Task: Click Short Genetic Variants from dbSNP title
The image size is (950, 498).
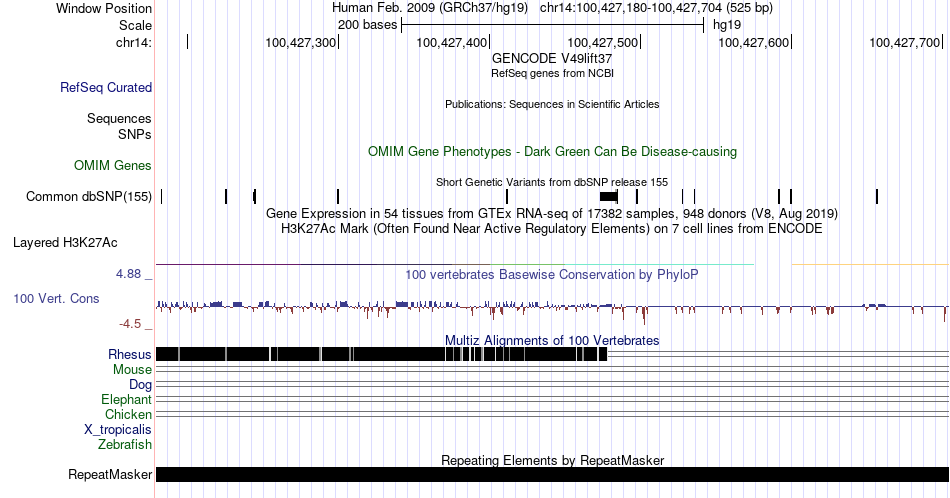Action: tap(552, 182)
